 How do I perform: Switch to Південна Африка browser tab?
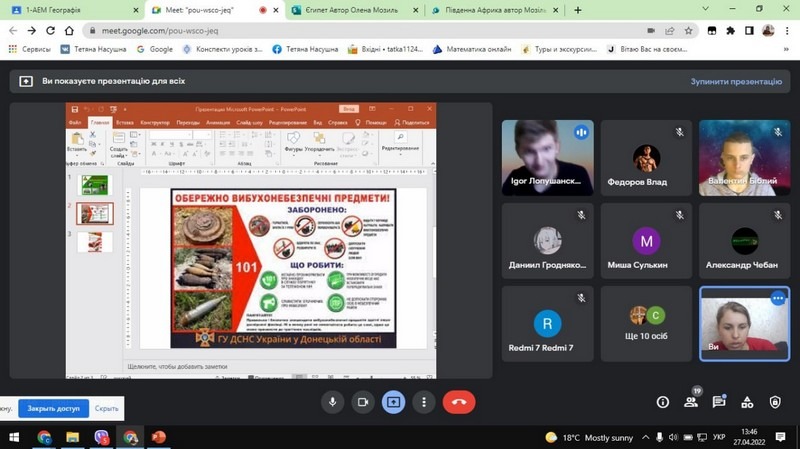(x=495, y=10)
